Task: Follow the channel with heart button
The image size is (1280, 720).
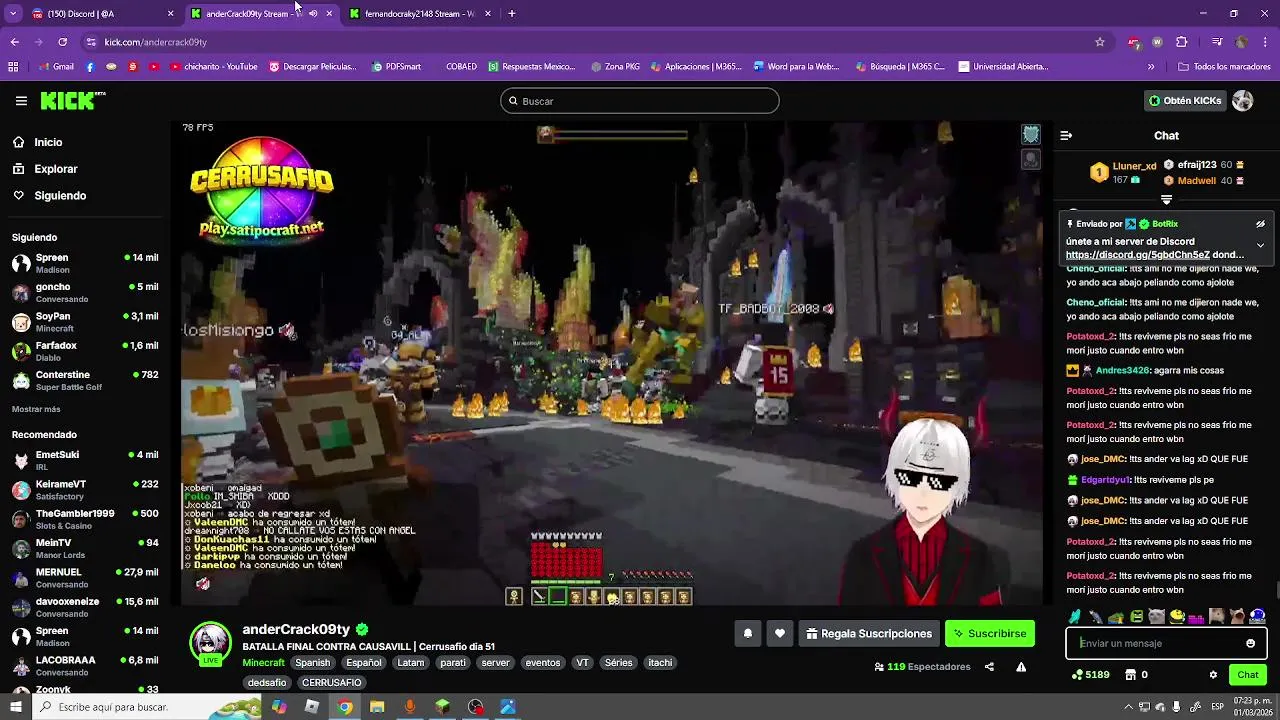Action: click(780, 633)
